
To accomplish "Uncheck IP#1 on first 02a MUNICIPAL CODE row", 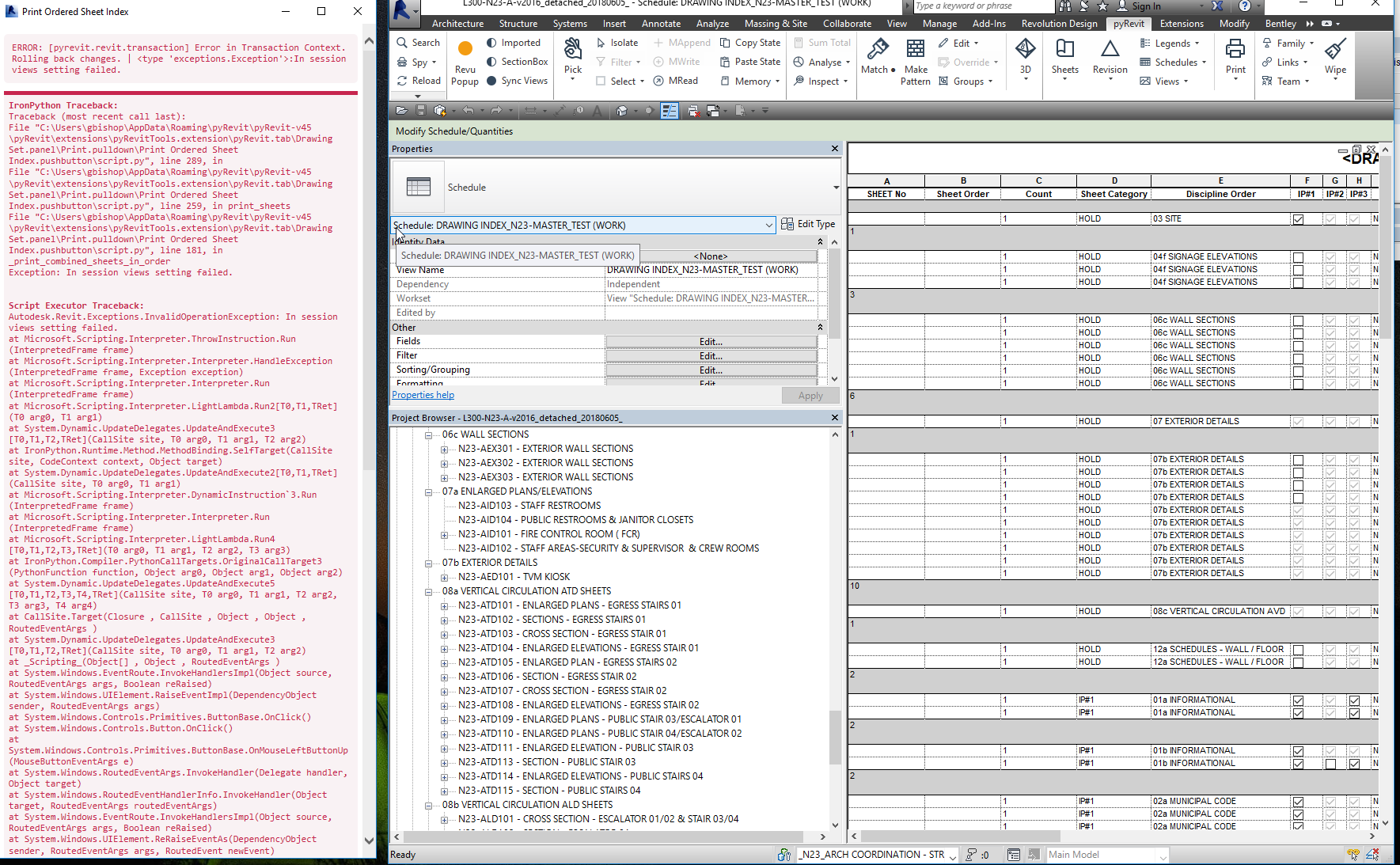I will [1298, 802].
